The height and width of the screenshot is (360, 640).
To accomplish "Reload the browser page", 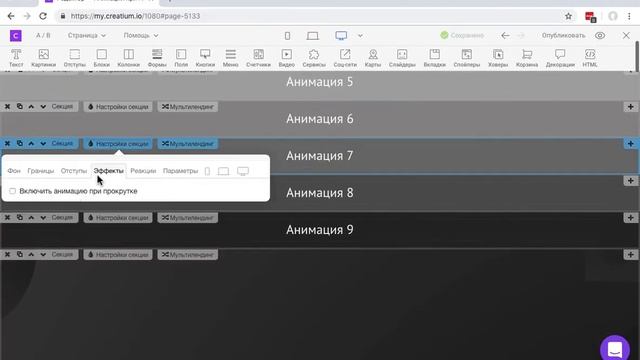I will pyautogui.click(x=43, y=16).
